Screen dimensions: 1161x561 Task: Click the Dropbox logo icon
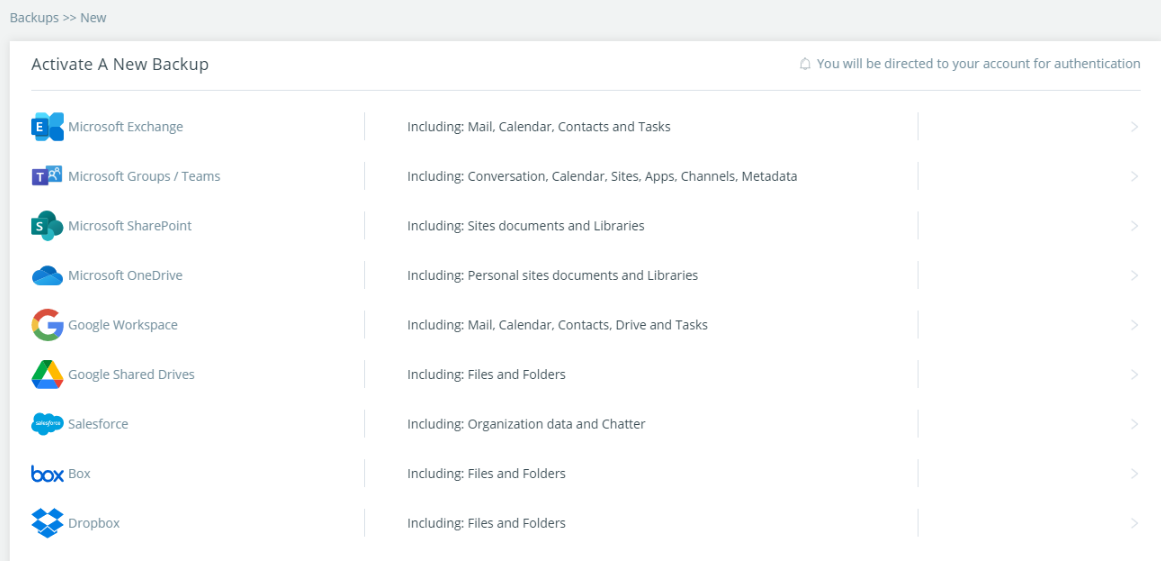(x=47, y=523)
